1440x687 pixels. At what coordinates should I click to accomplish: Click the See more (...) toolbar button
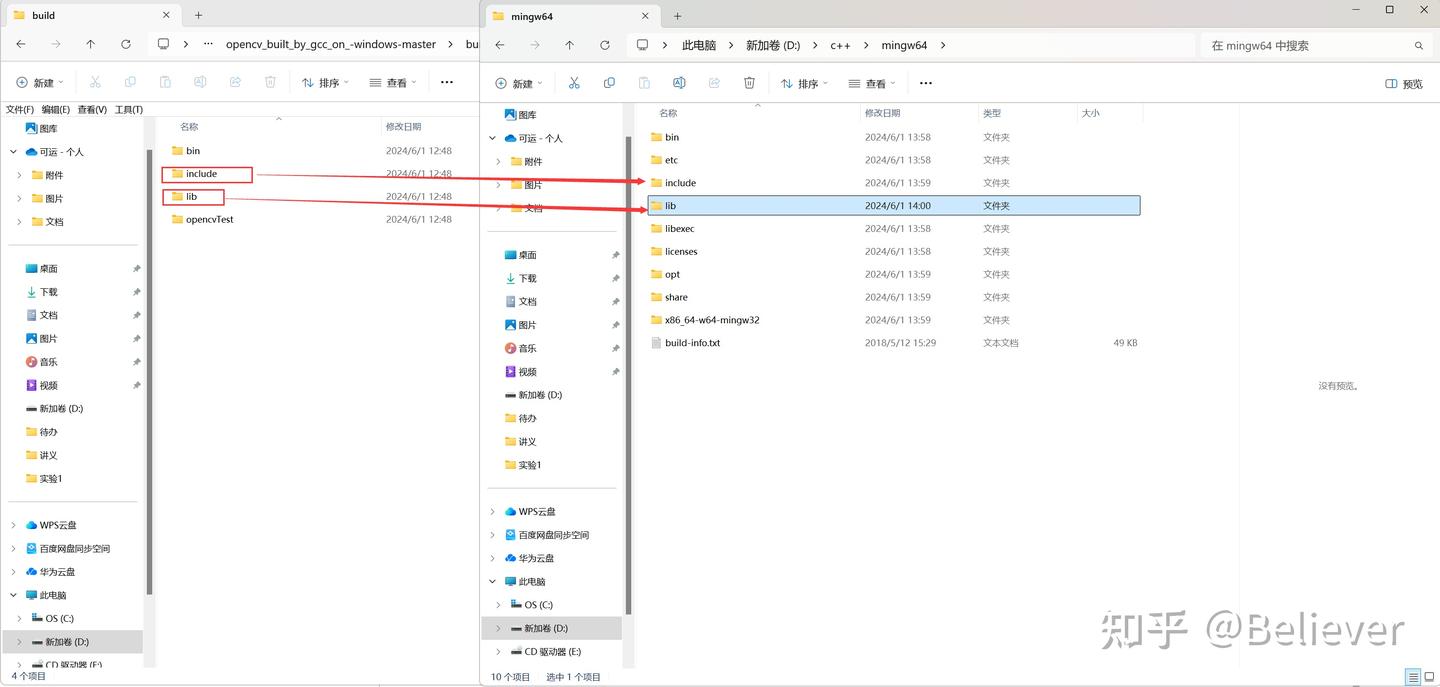[925, 83]
